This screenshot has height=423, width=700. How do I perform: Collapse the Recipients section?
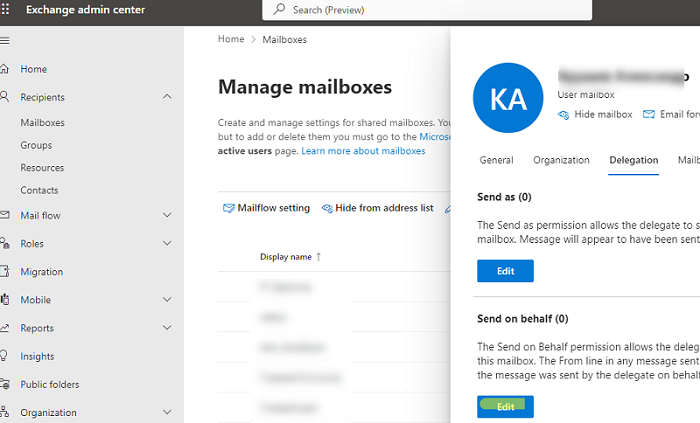click(167, 97)
